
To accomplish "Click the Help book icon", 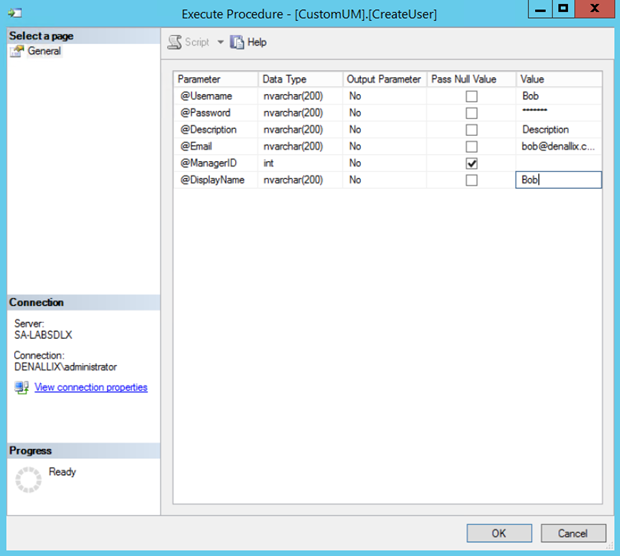I will (237, 42).
